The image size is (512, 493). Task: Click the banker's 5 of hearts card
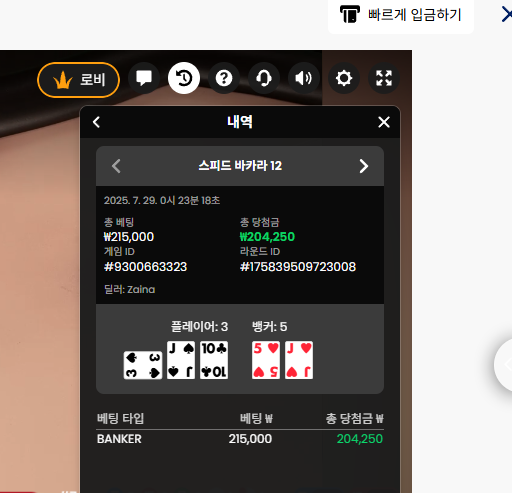266,360
